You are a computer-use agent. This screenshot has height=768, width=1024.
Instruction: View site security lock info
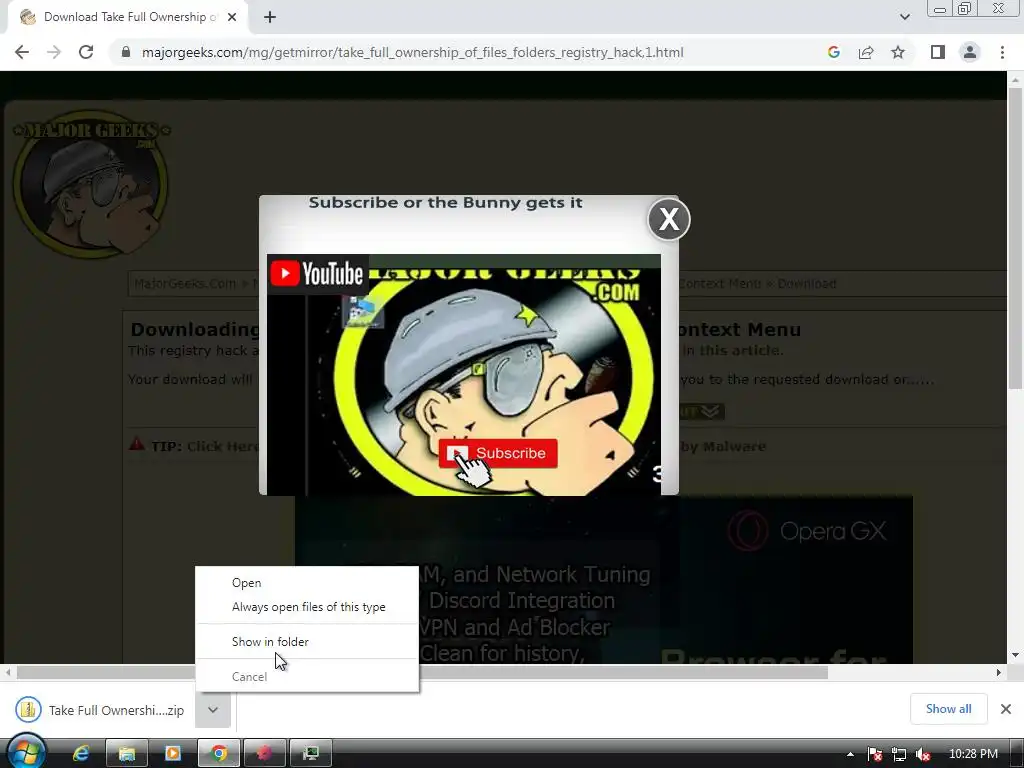[126, 52]
